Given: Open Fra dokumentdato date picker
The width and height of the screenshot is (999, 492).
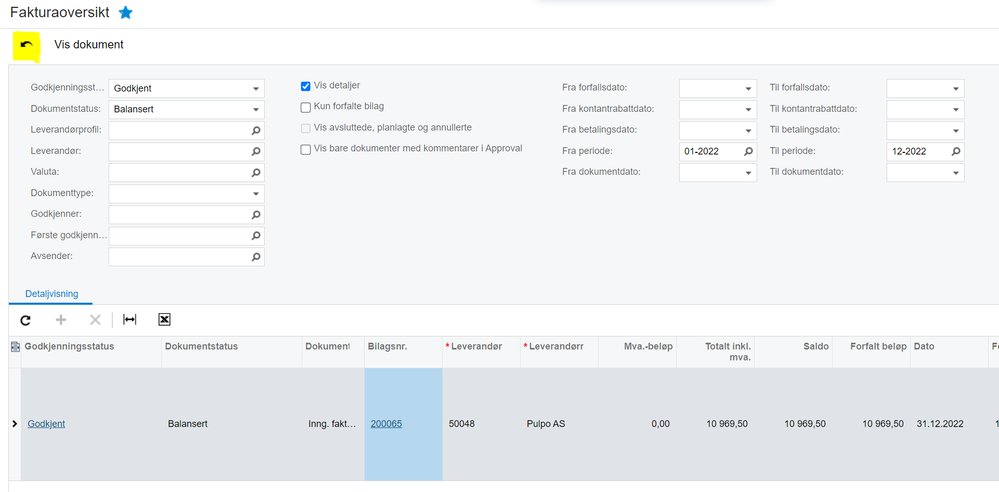Looking at the screenshot, I should pyautogui.click(x=749, y=173).
